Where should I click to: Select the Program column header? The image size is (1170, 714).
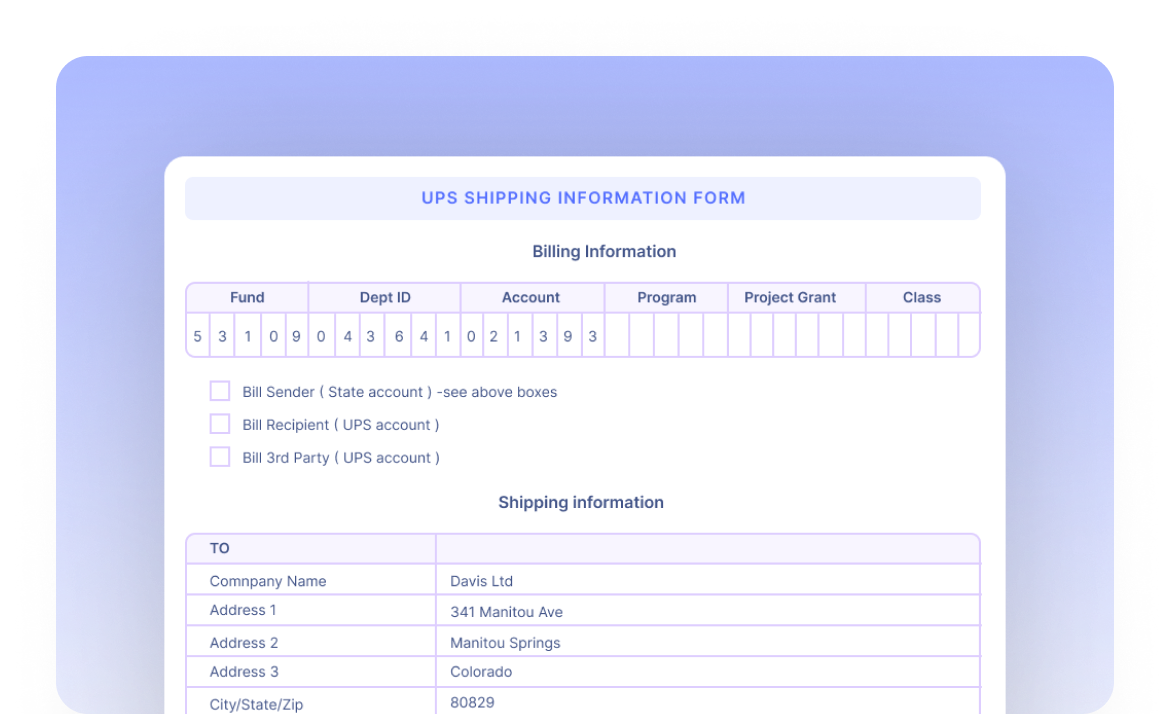(666, 297)
